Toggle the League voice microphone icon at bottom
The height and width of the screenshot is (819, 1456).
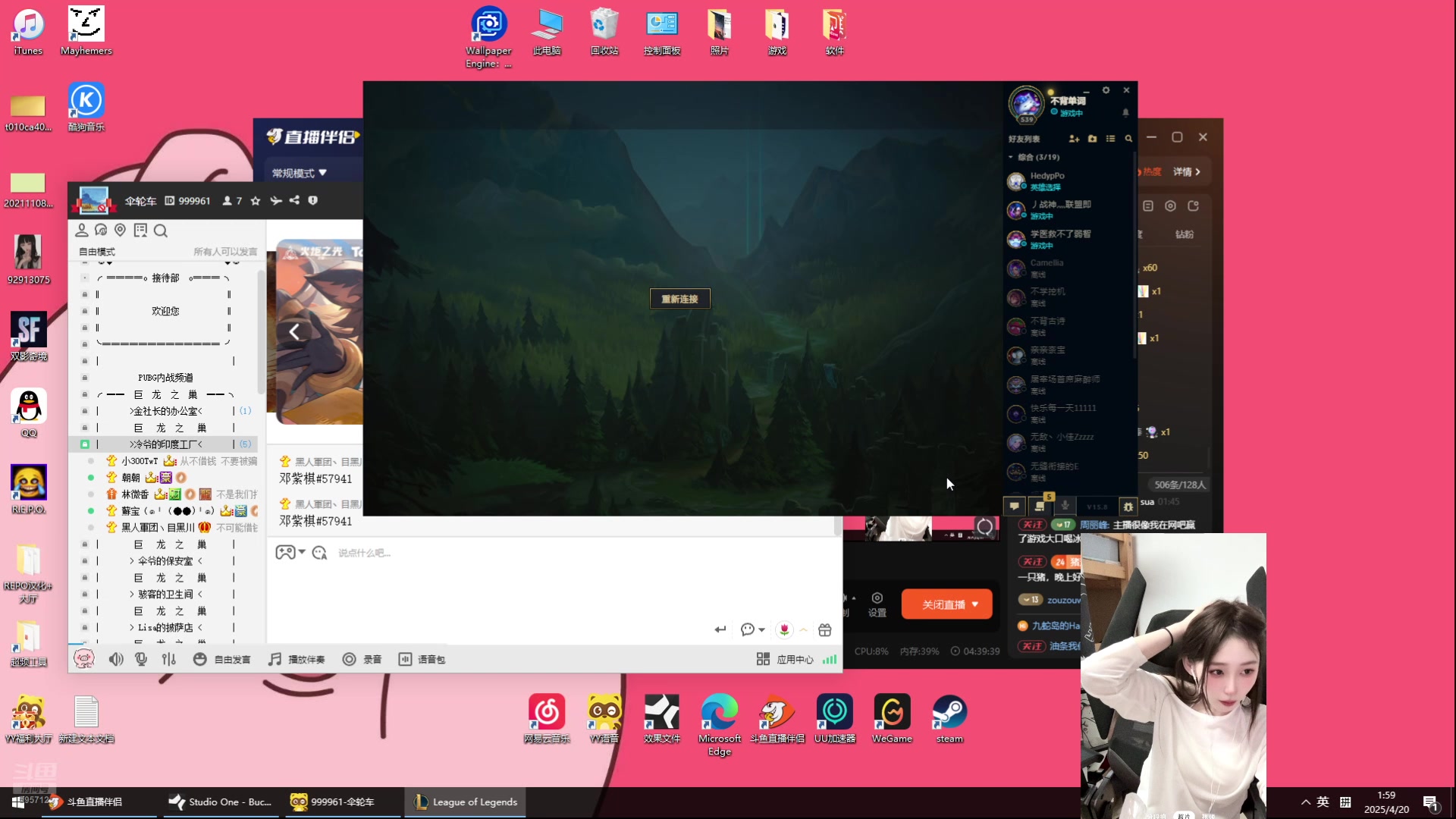[x=1065, y=506]
